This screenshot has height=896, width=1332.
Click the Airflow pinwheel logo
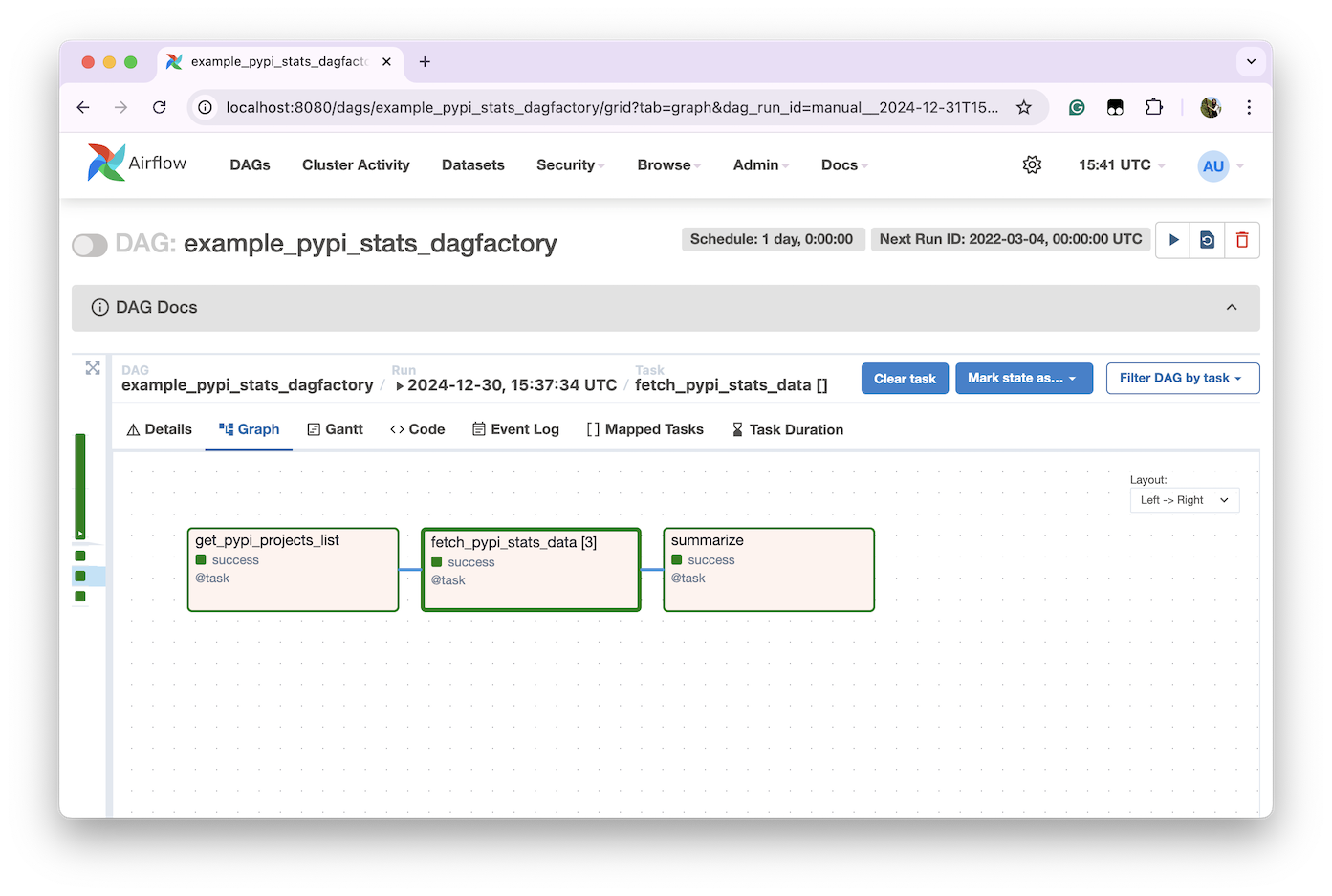(x=106, y=164)
